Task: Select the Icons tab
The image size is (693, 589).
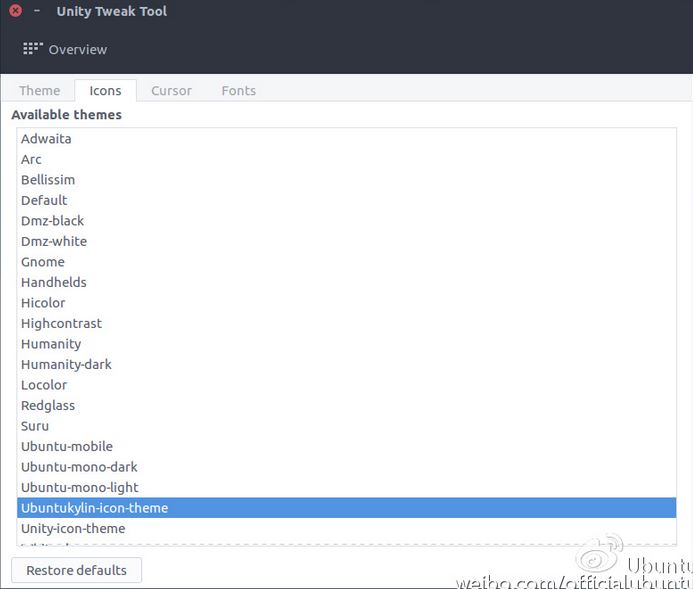Action: point(105,90)
